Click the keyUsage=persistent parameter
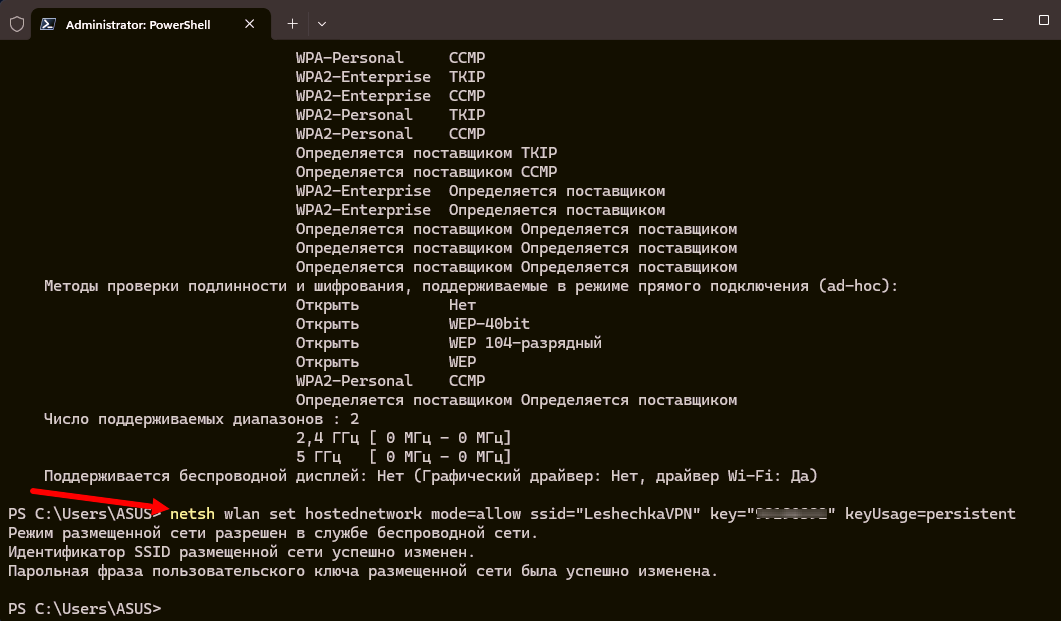Screen dimensions: 1061x621 [930, 514]
